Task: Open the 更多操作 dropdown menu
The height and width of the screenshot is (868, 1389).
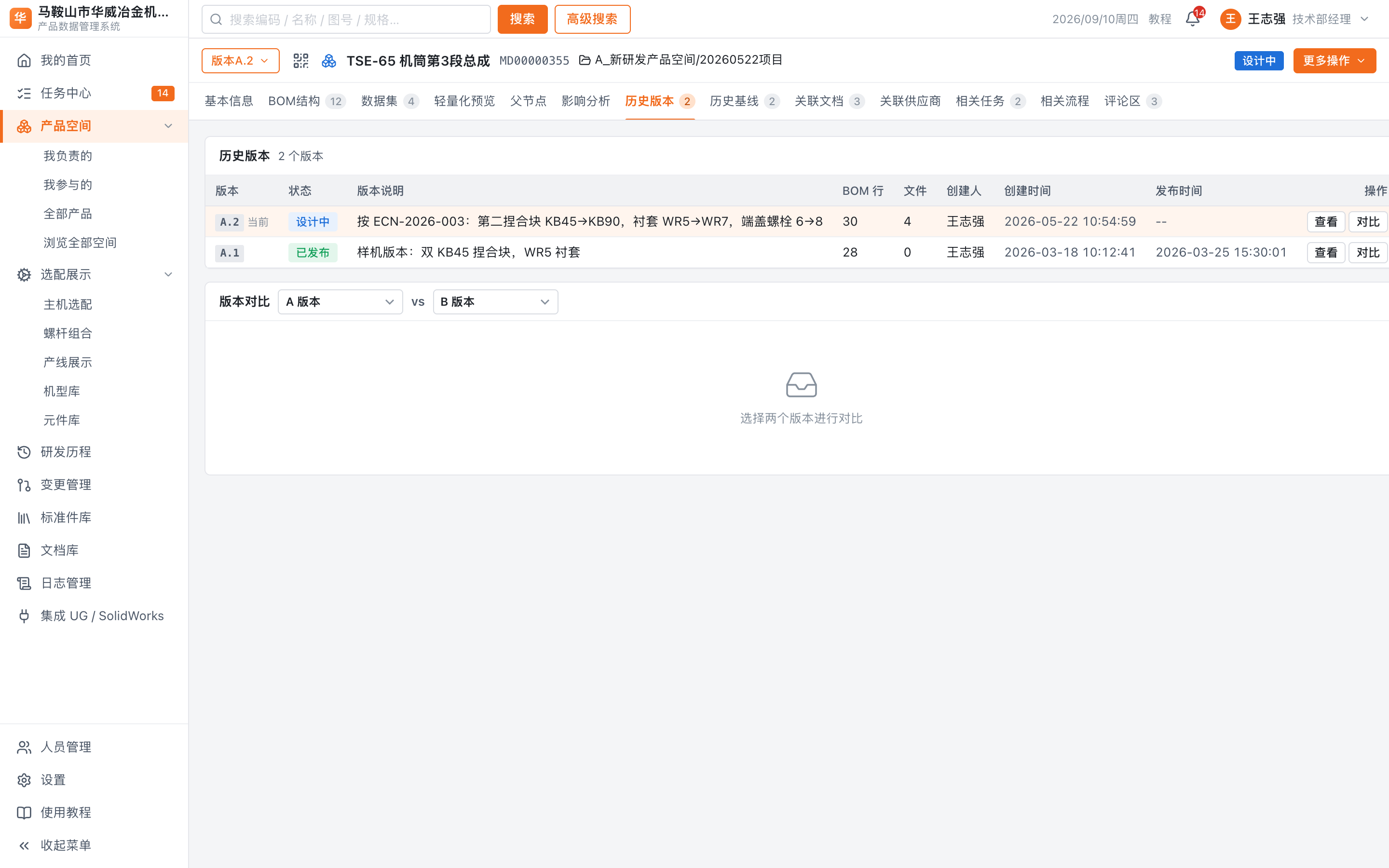Action: pos(1334,61)
